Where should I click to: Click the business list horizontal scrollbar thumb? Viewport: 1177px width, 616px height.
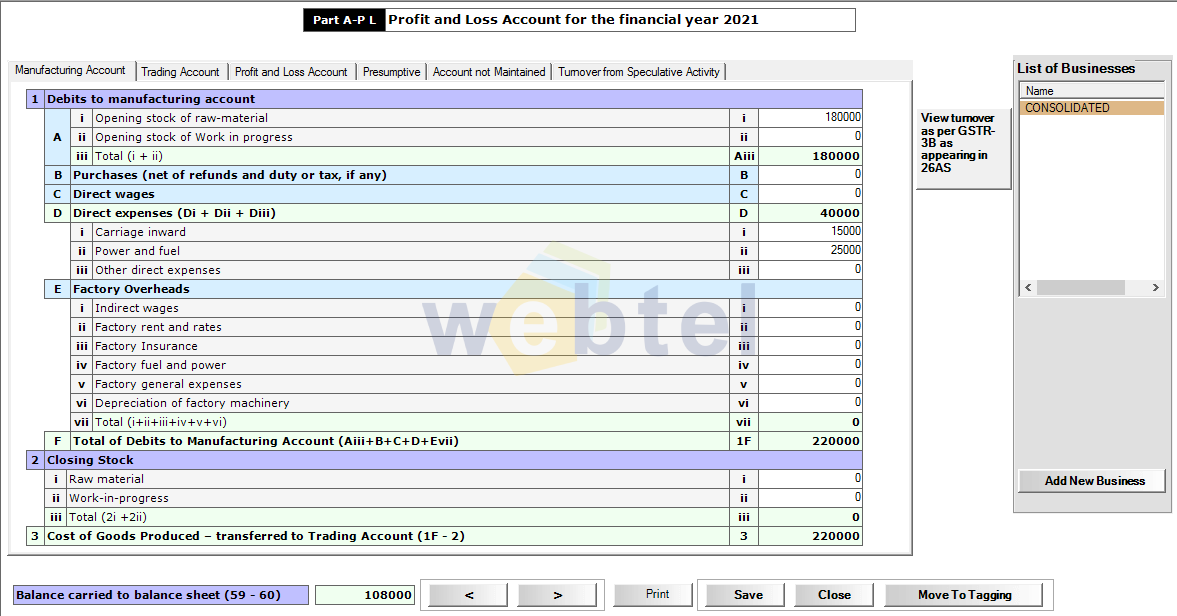pyautogui.click(x=1080, y=288)
